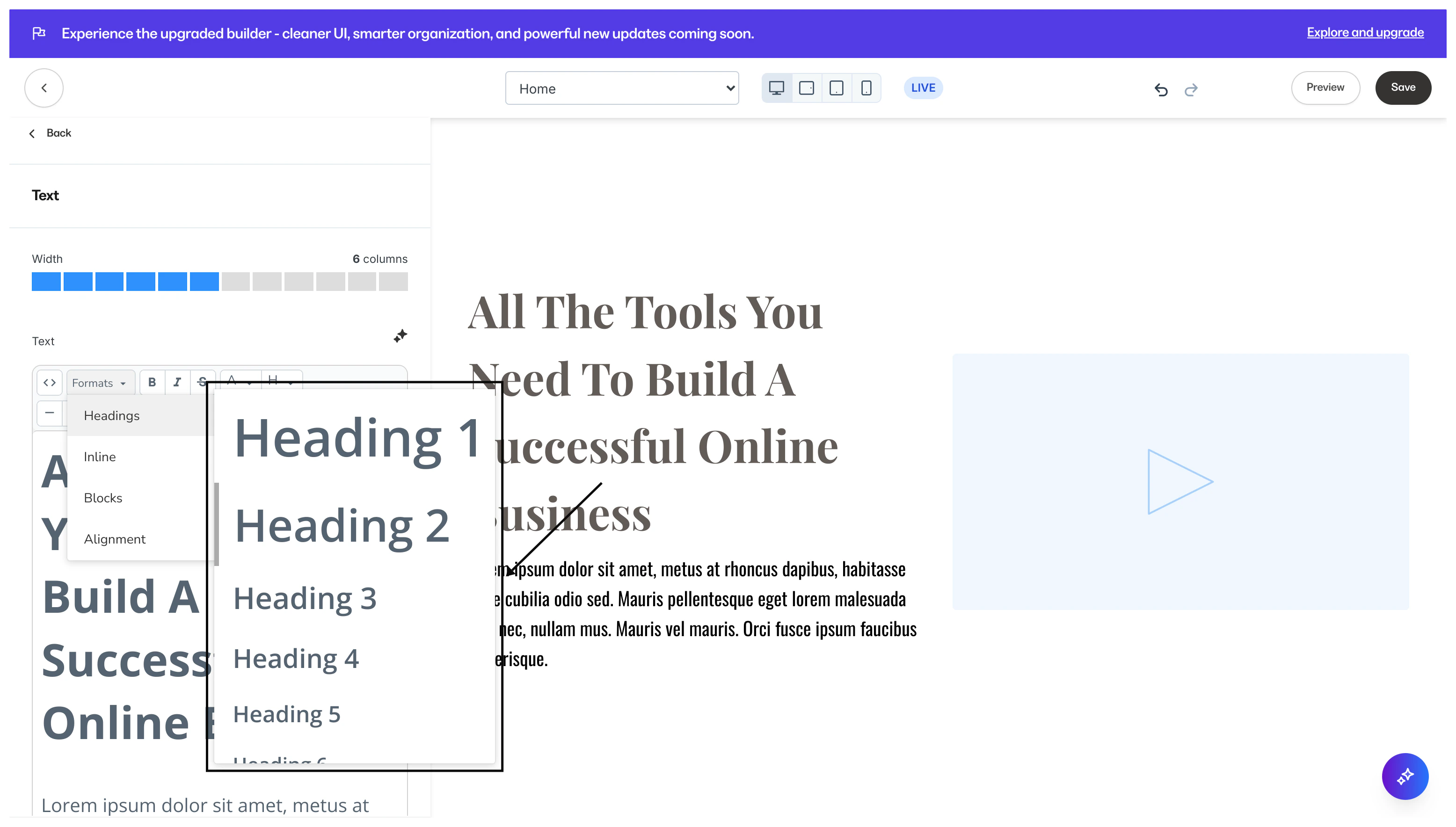This screenshot has width=1456, height=827.
Task: Click the AI sparkle icon beside Text
Action: click(x=400, y=336)
